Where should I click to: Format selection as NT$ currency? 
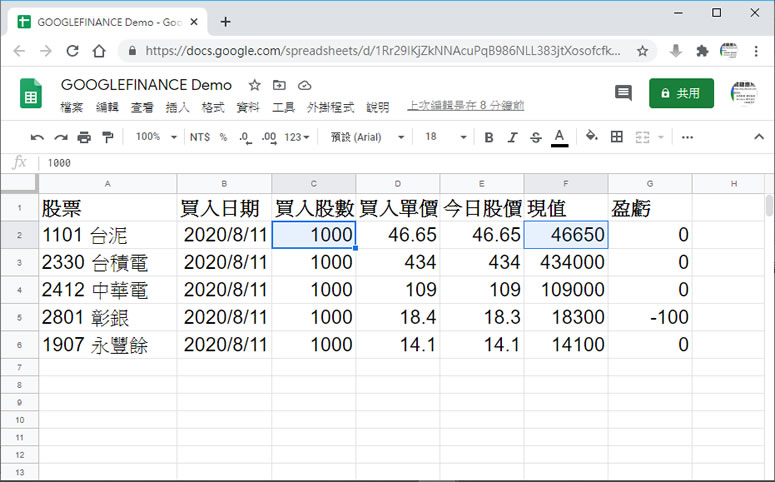click(200, 137)
